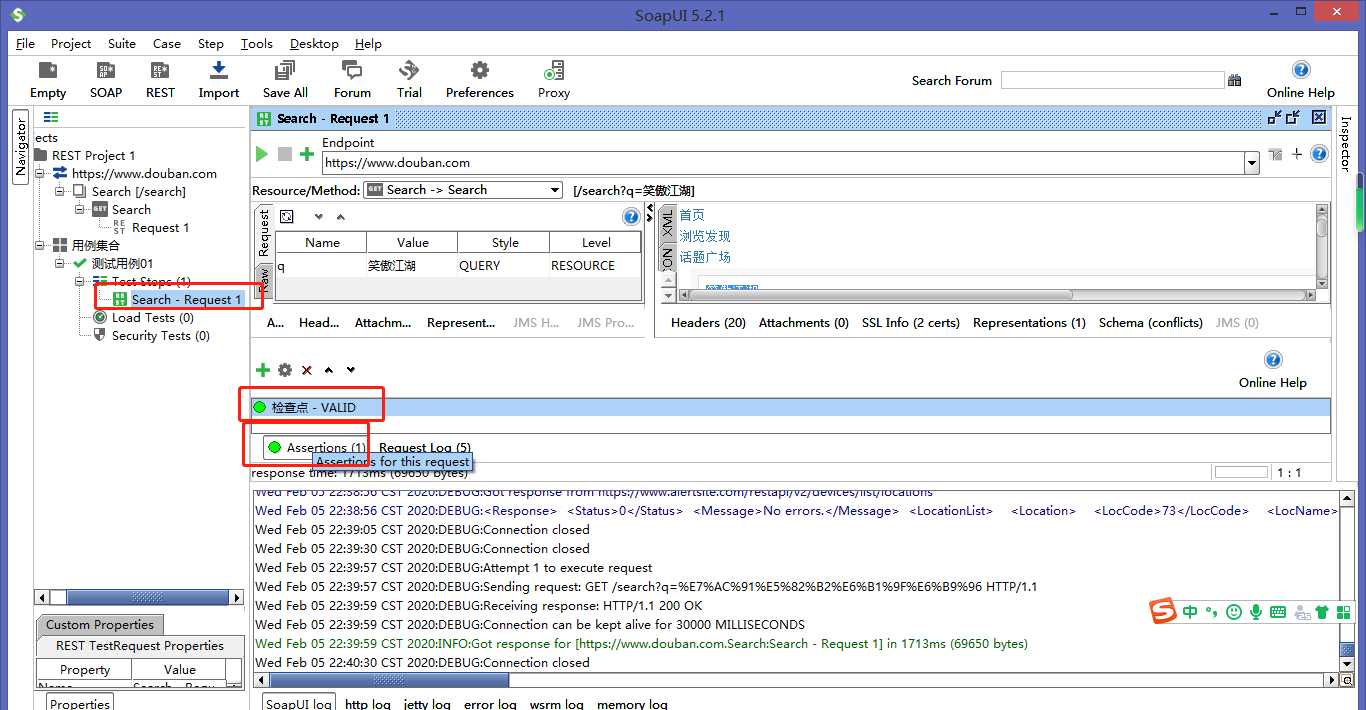
Task: Collapse the https://www.douban.com tree node
Action: pos(40,173)
